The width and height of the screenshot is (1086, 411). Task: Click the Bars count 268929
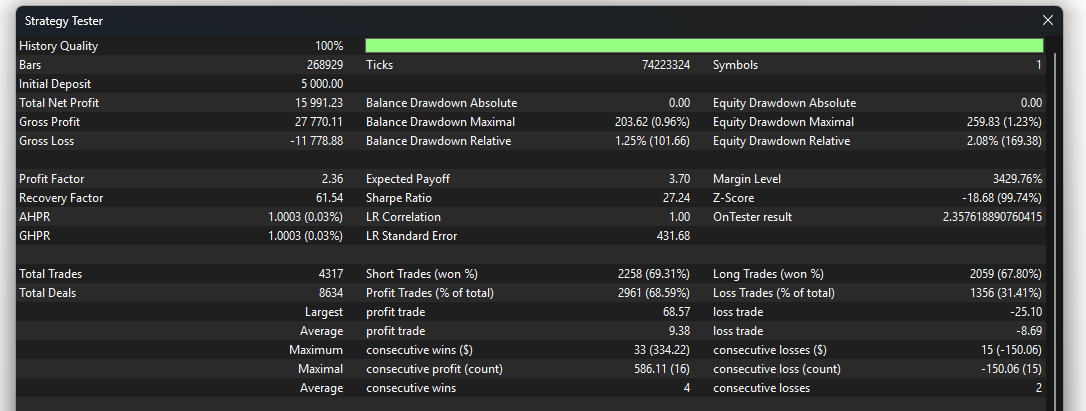[x=325, y=65]
